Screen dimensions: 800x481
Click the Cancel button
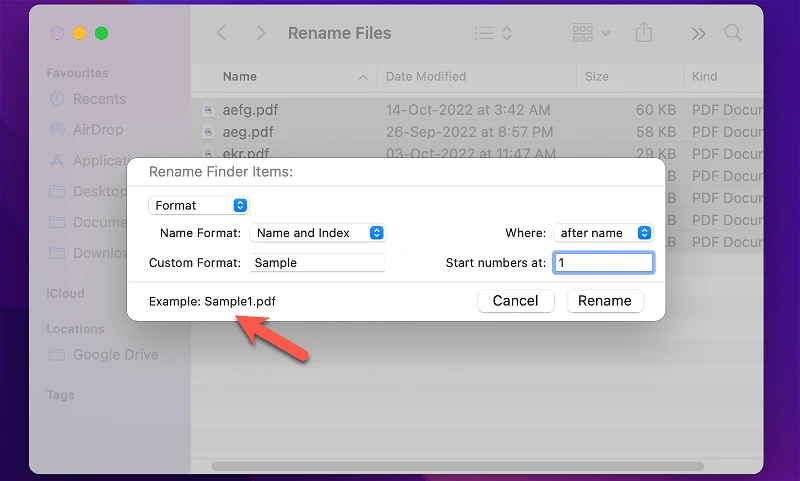pos(516,301)
